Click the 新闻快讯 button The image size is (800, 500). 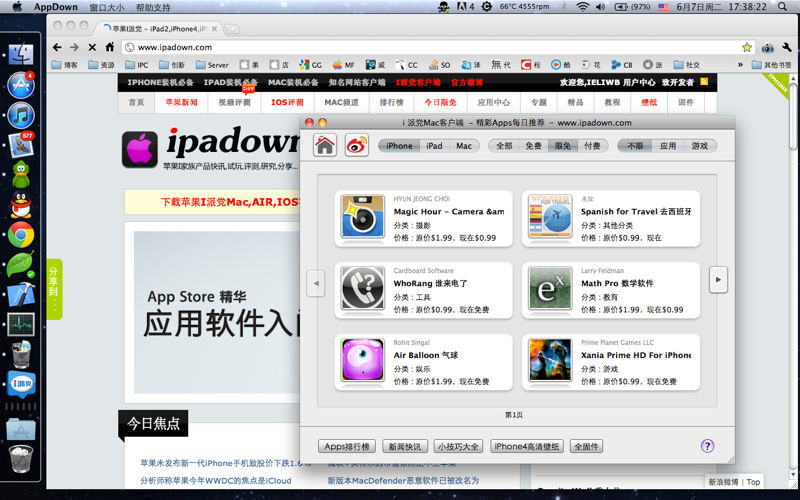tap(405, 446)
